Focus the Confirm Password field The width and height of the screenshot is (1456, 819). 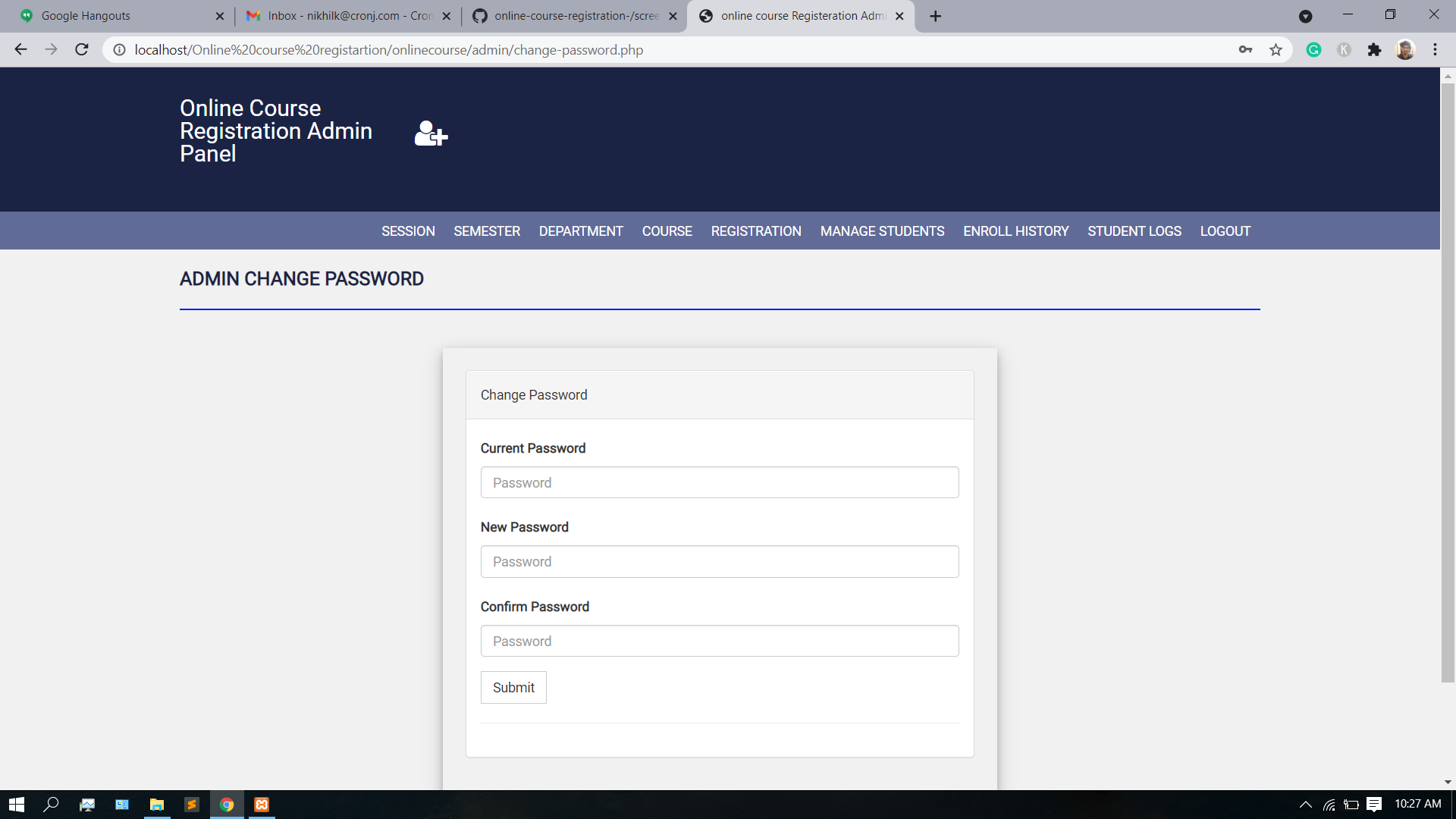click(x=719, y=641)
